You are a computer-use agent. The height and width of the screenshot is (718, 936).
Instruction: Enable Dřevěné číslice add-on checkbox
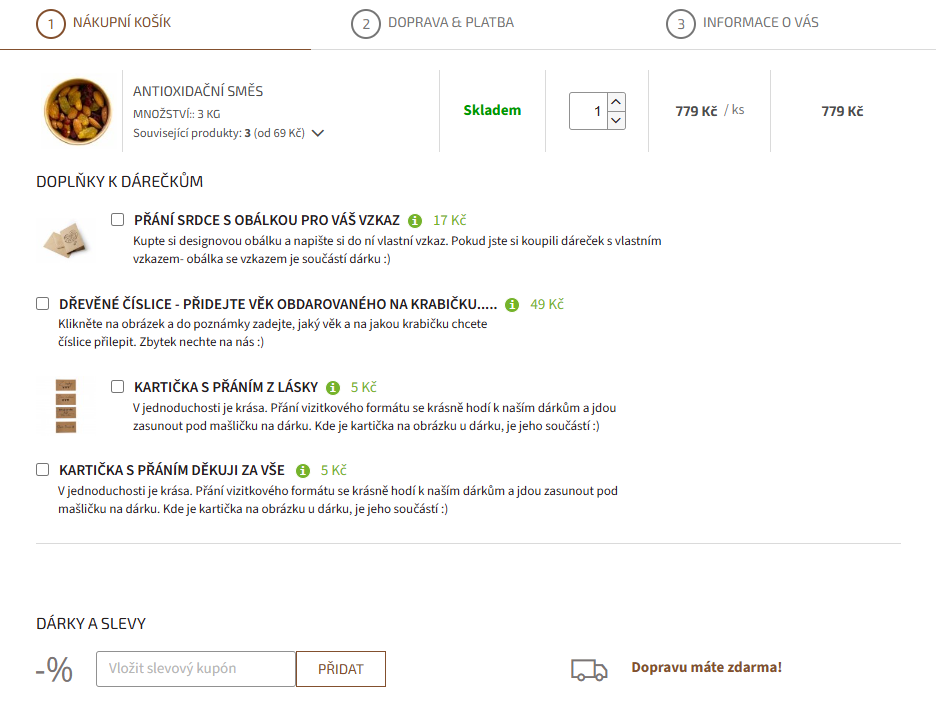click(x=43, y=303)
